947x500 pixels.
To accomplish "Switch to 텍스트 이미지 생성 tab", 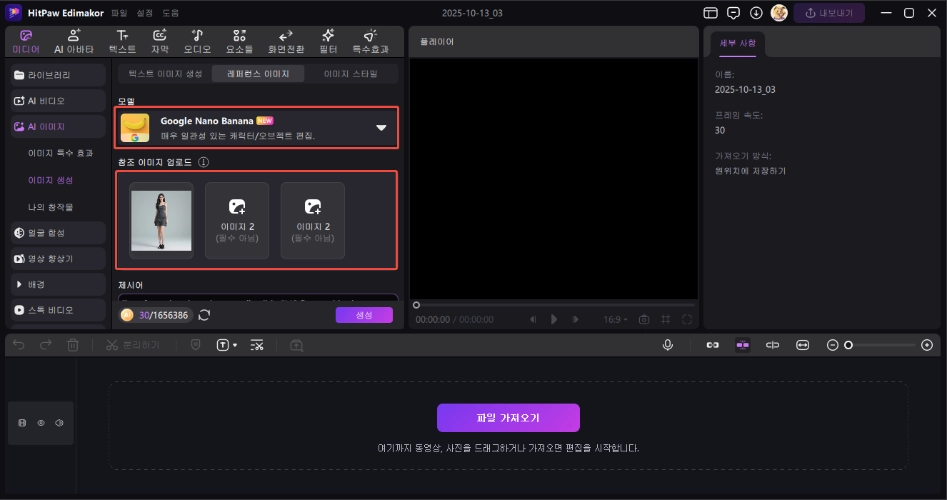I will [165, 74].
